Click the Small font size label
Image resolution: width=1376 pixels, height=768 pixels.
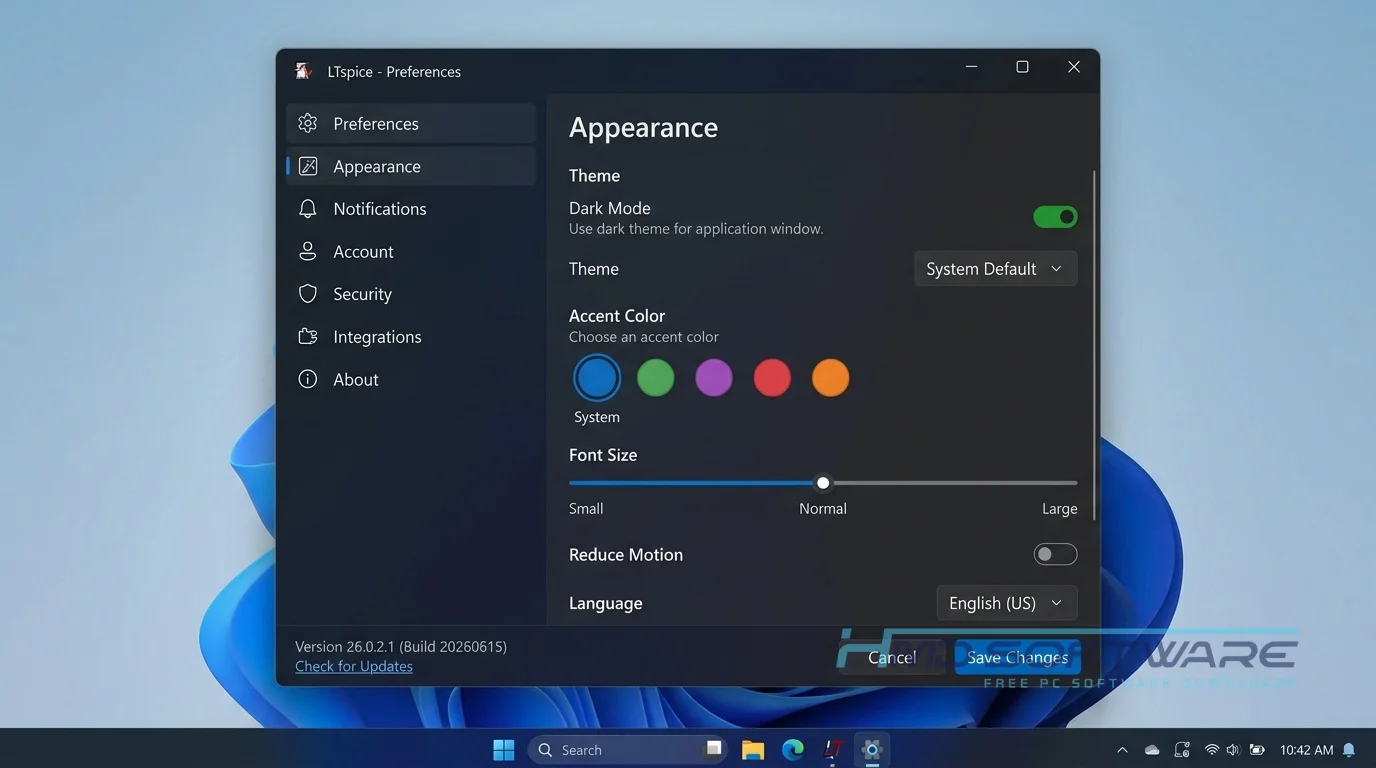click(x=586, y=508)
